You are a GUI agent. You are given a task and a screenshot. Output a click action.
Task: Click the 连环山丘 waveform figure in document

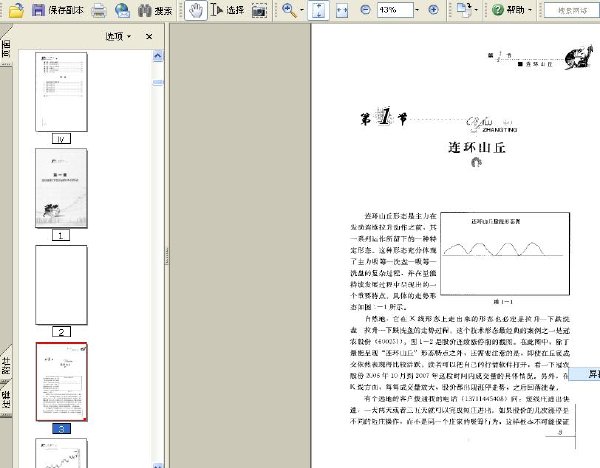click(505, 253)
